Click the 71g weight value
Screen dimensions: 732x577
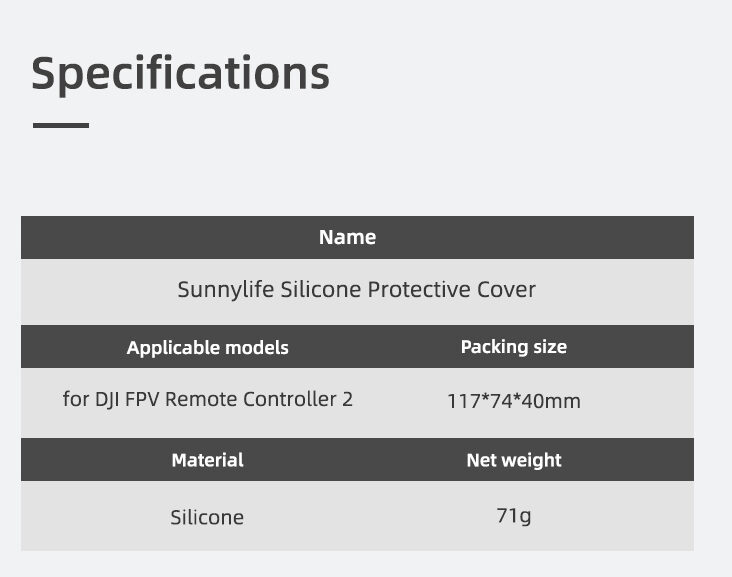click(x=513, y=517)
